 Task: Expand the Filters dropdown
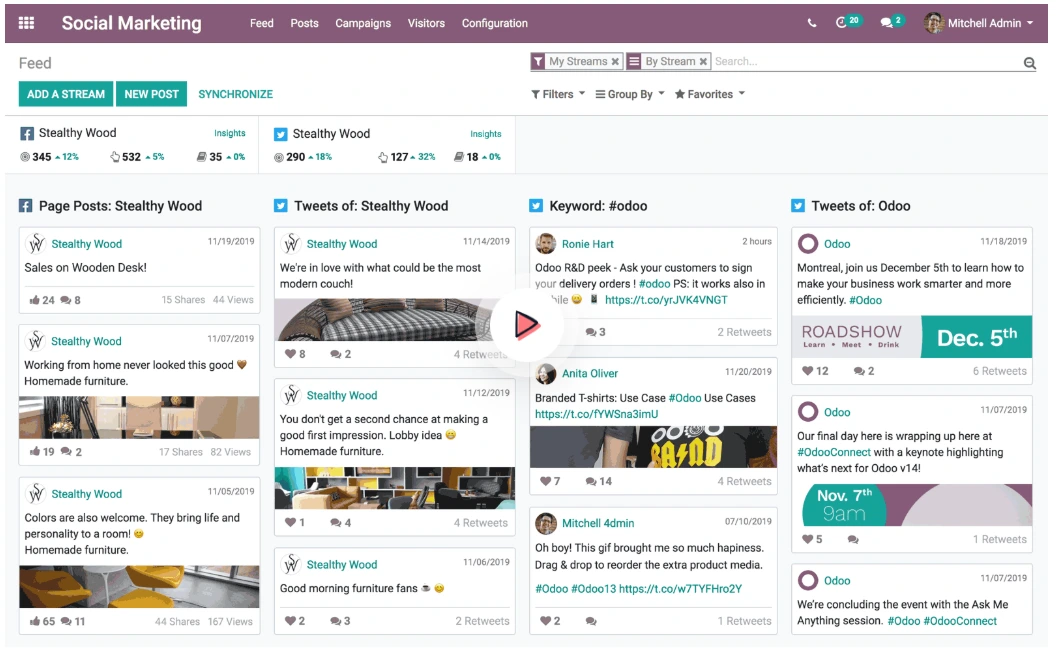click(x=558, y=94)
